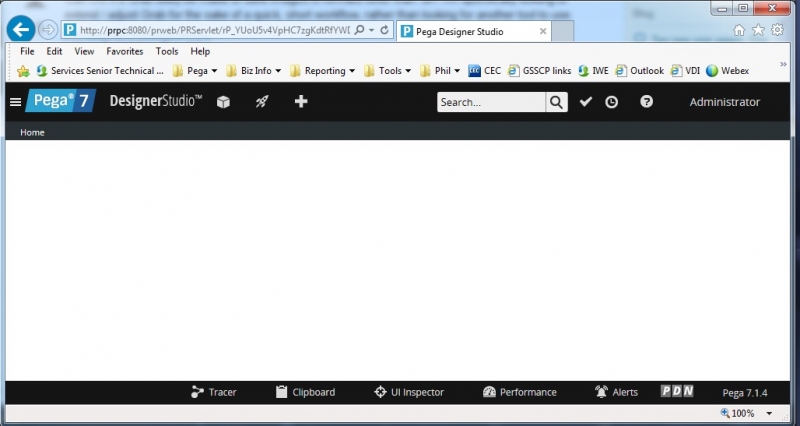Open the application cube menu icon
This screenshot has height=426, width=800.
click(x=223, y=102)
